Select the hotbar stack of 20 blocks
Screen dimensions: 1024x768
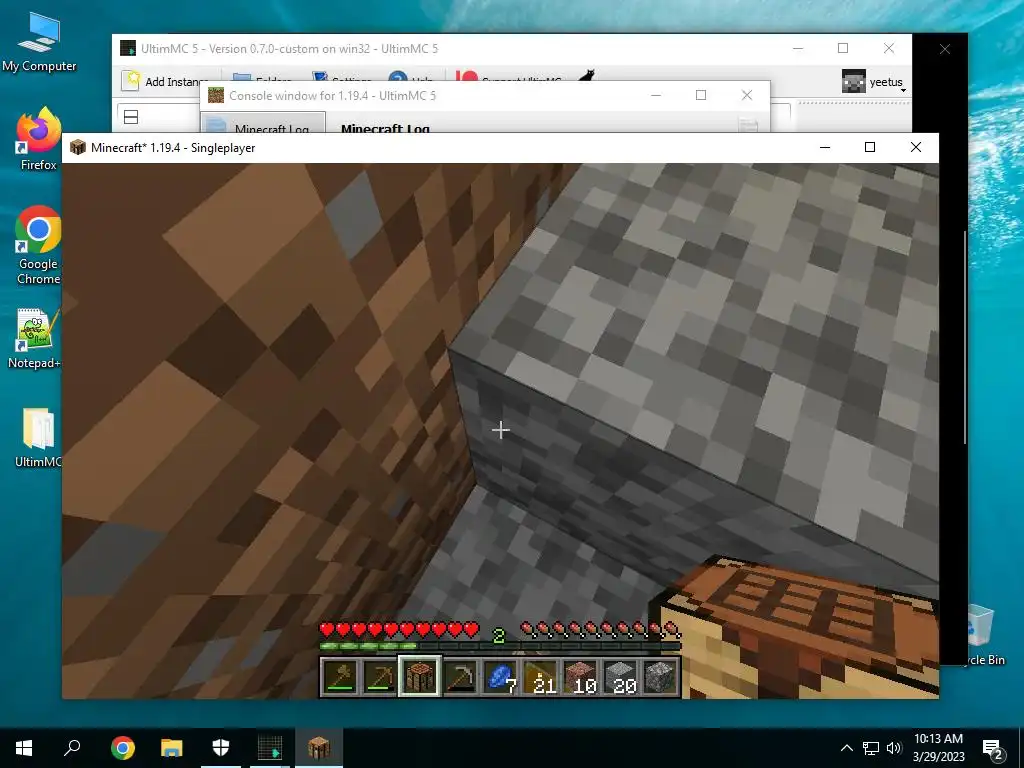(620, 677)
